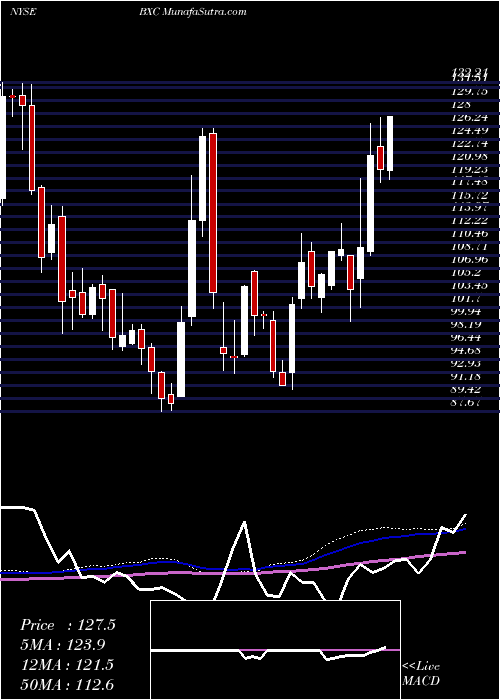Select the 108.71 price axis label
This screenshot has width=500, height=700.
point(470,246)
